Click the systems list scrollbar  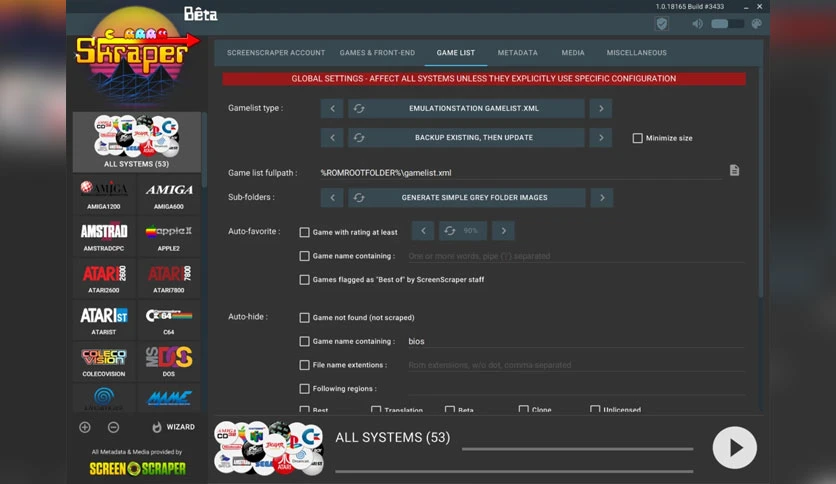coord(204,149)
